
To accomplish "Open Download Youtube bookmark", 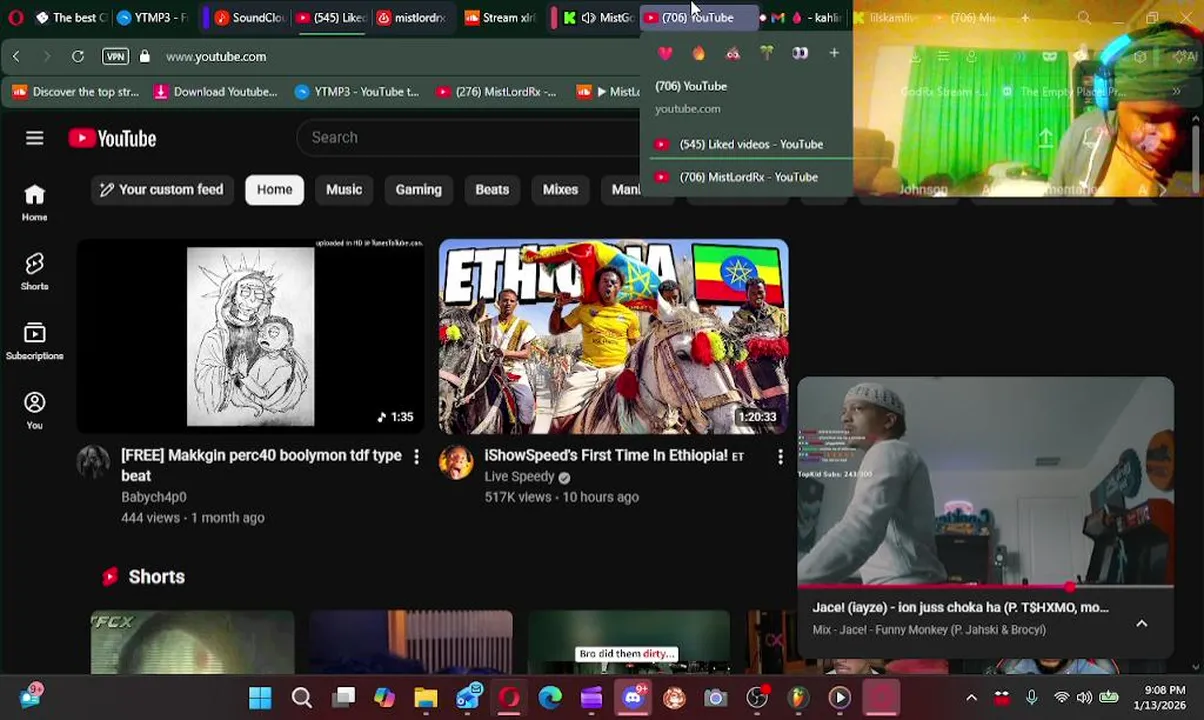I will (x=216, y=92).
